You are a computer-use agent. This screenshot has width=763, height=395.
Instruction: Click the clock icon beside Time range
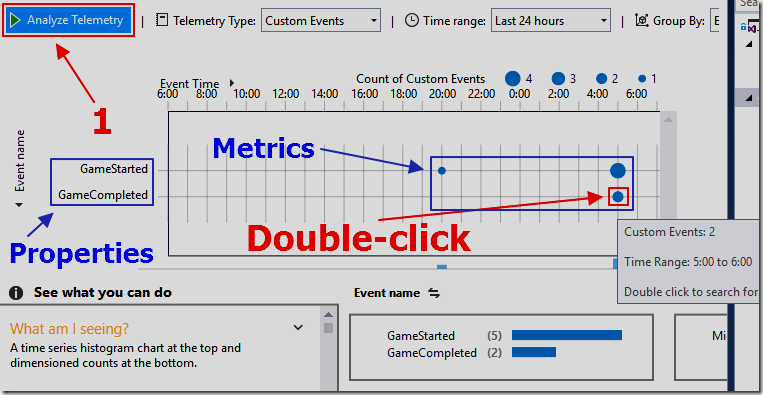point(412,20)
